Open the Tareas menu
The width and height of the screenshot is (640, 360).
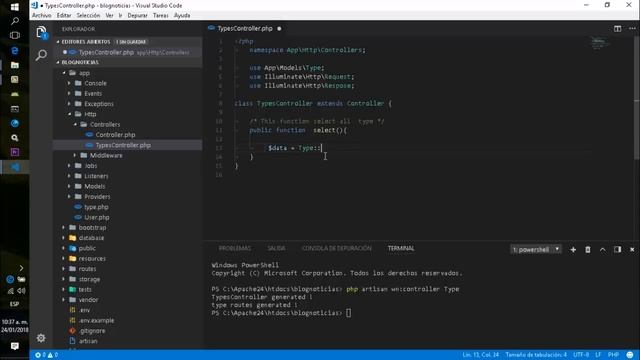160,16
